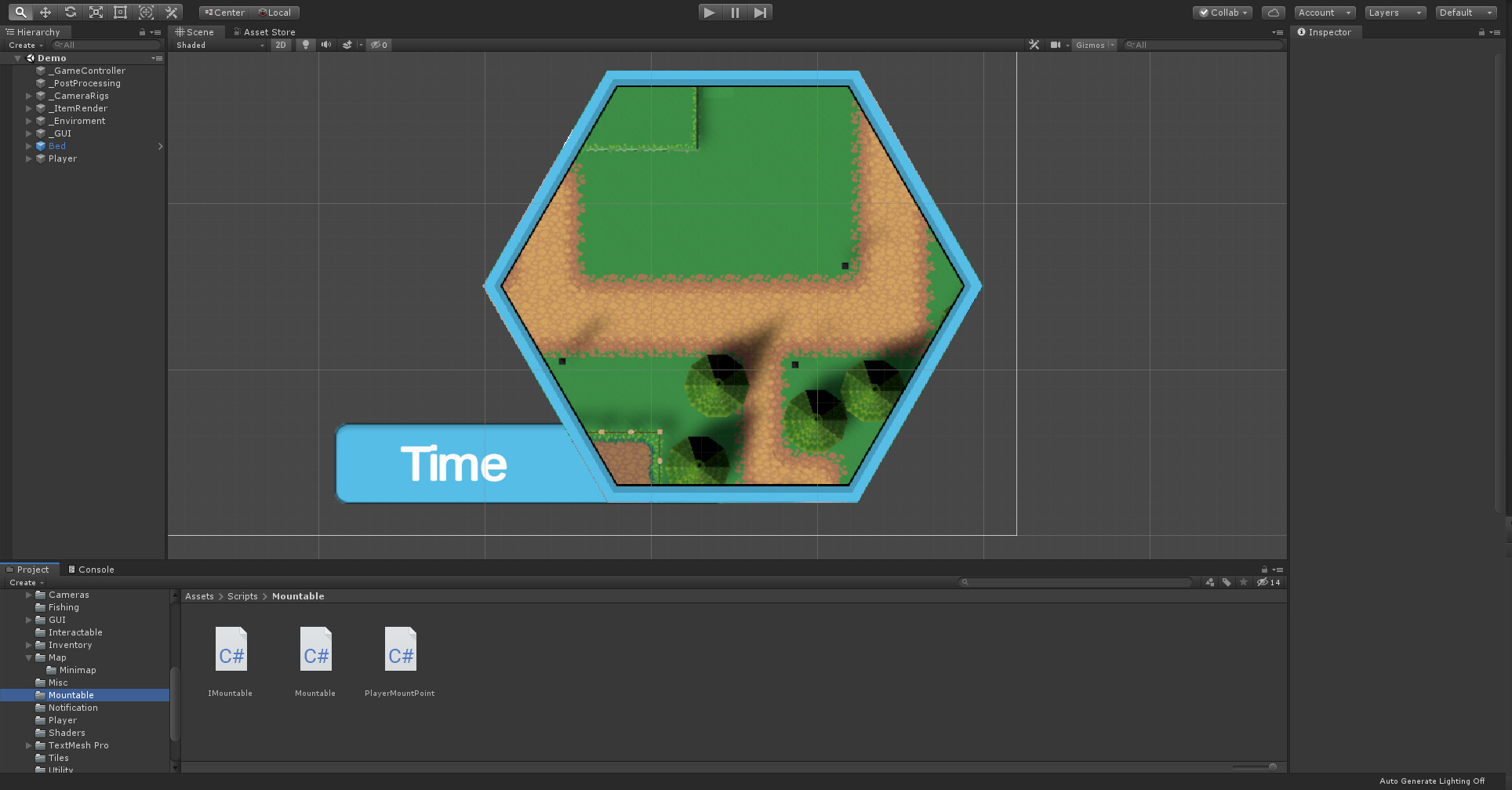Open the Unity cloud services window
This screenshot has width=1512, height=790.
click(1273, 12)
